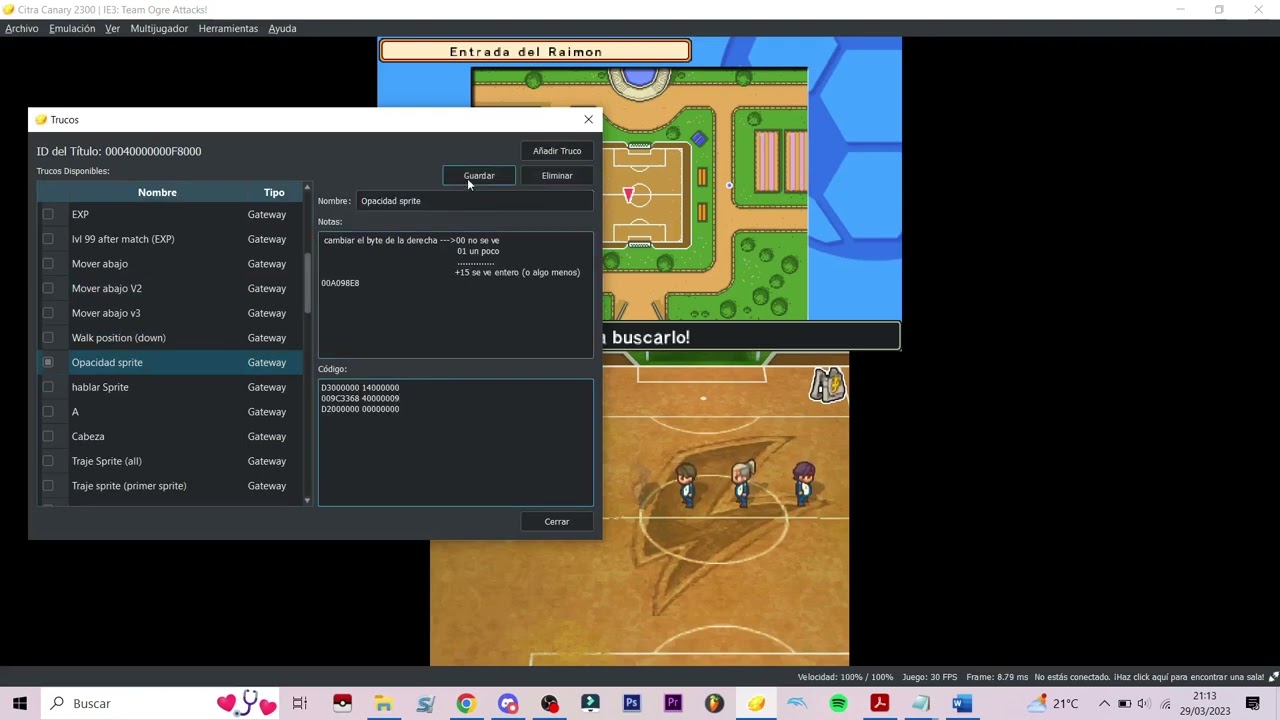1280x720 pixels.
Task: Open the Herramientas menu
Action: coord(228,28)
